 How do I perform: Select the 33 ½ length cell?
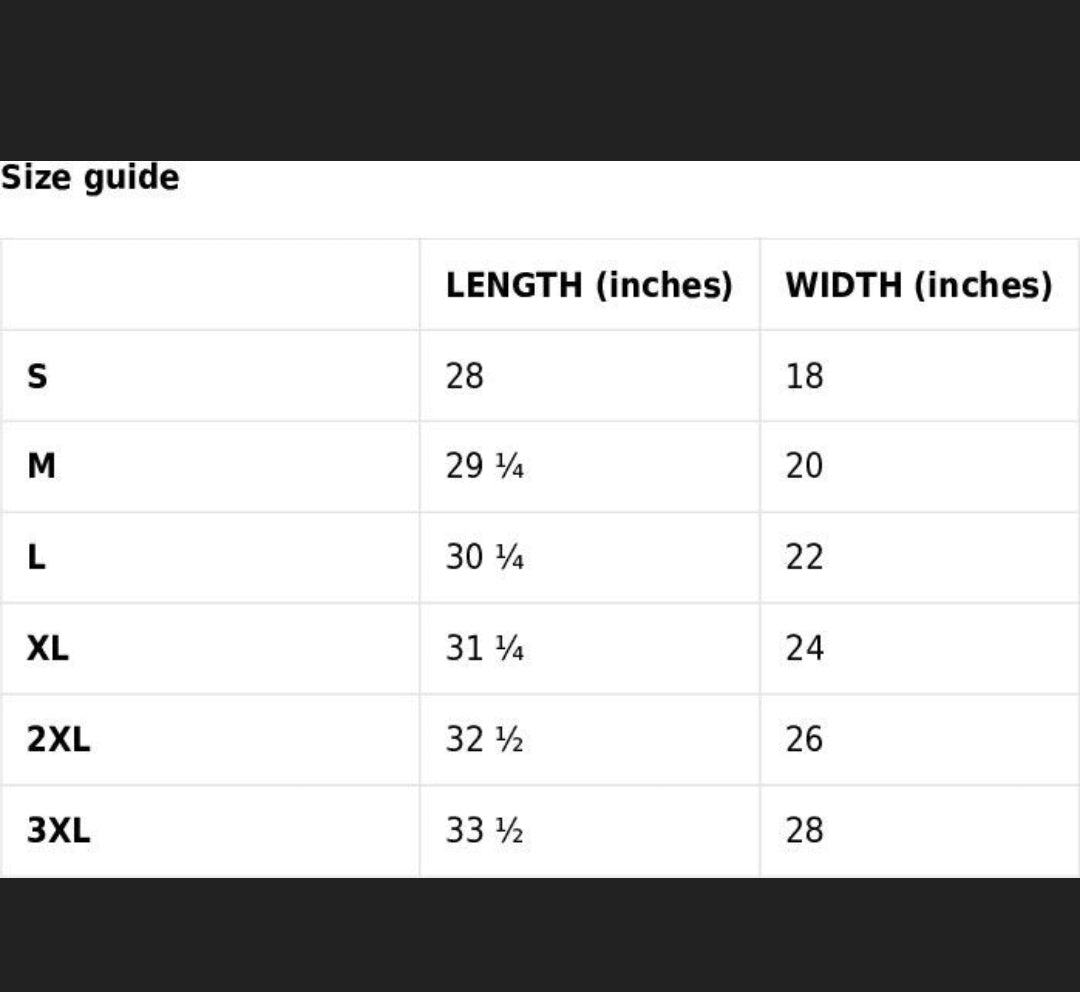[x=484, y=830]
